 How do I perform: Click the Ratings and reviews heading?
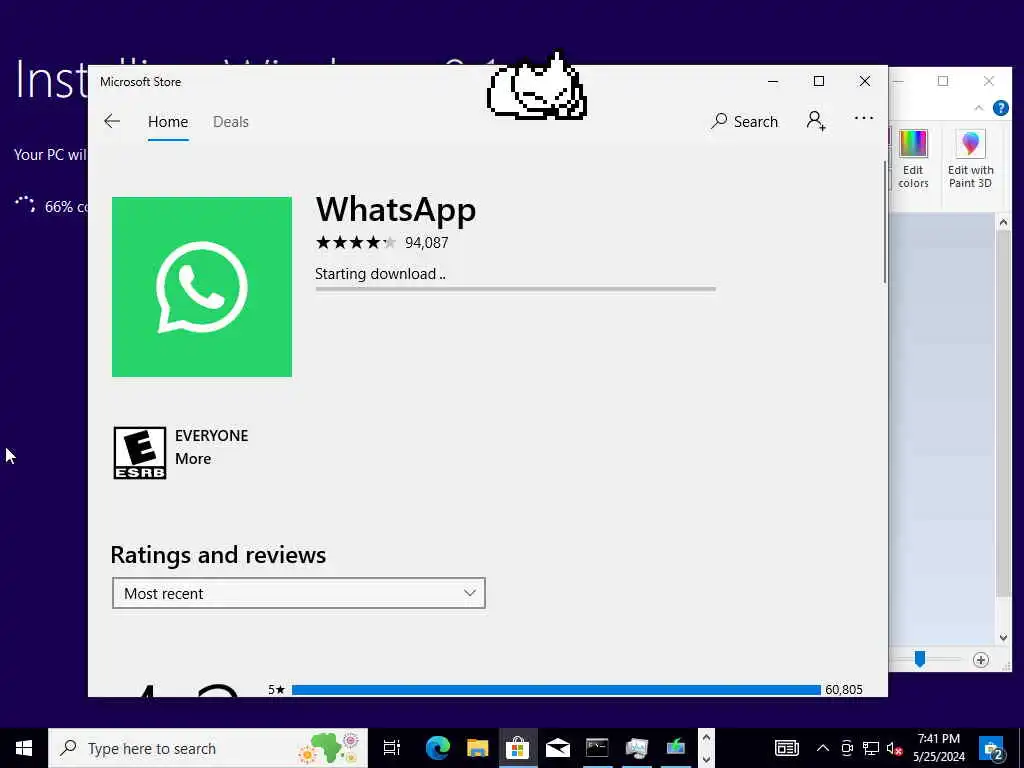point(218,555)
